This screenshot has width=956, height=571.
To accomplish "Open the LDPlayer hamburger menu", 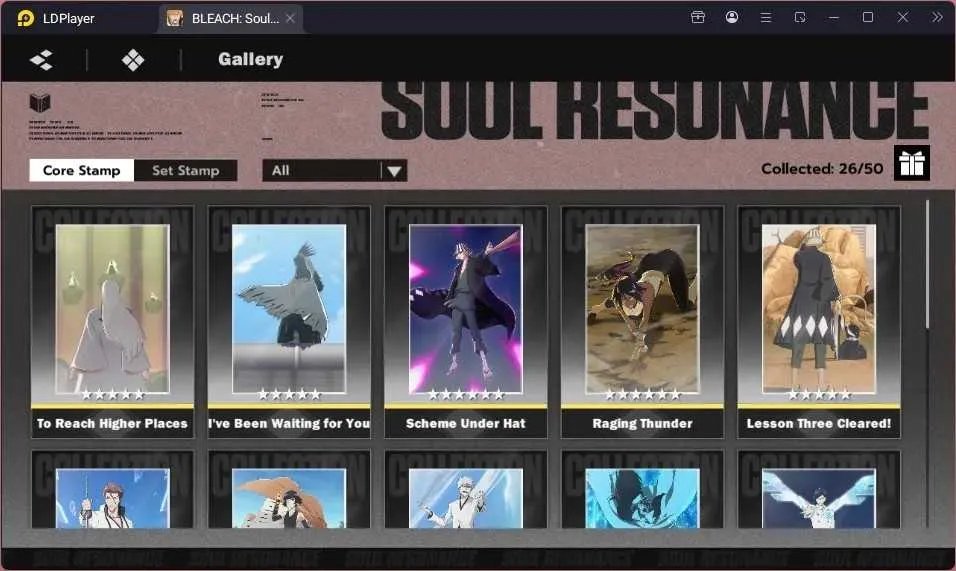I will 766,18.
